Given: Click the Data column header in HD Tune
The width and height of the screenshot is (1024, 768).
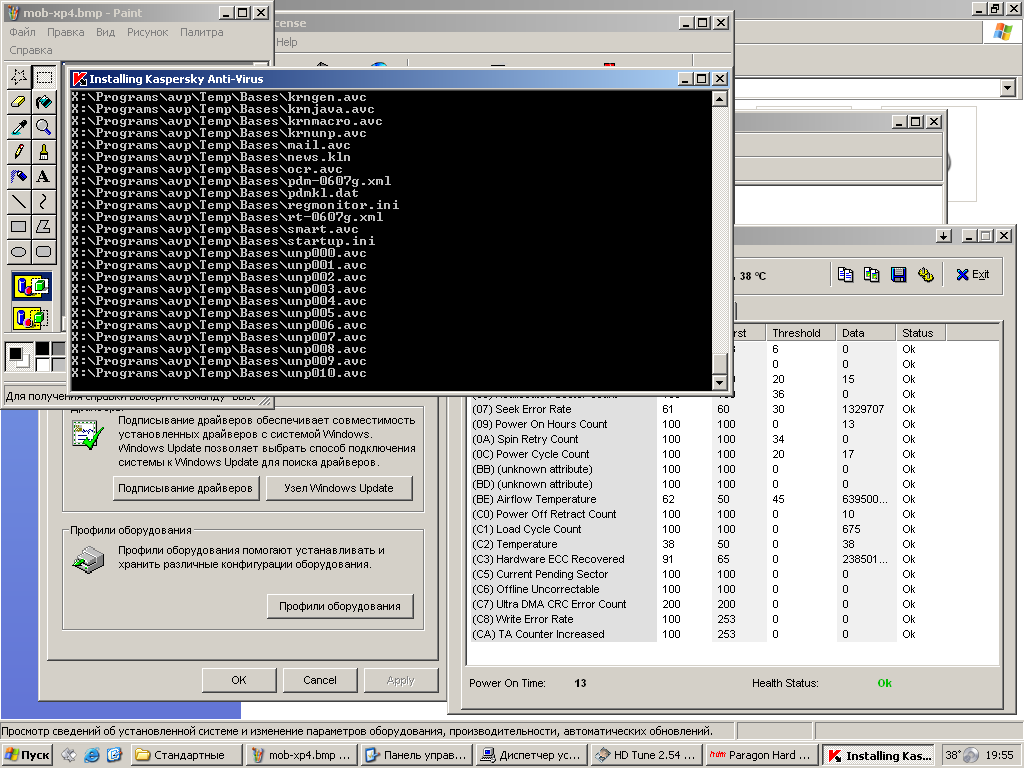Looking at the screenshot, I should point(866,332).
